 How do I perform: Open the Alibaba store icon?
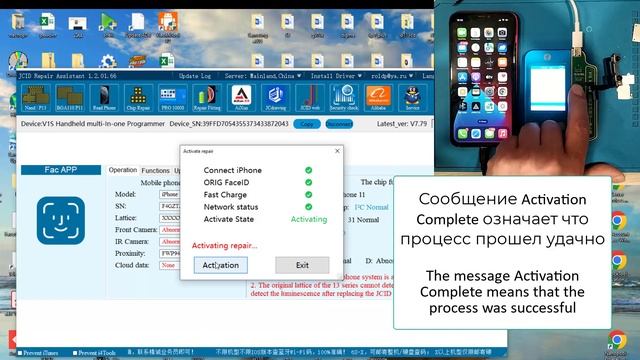[378, 98]
